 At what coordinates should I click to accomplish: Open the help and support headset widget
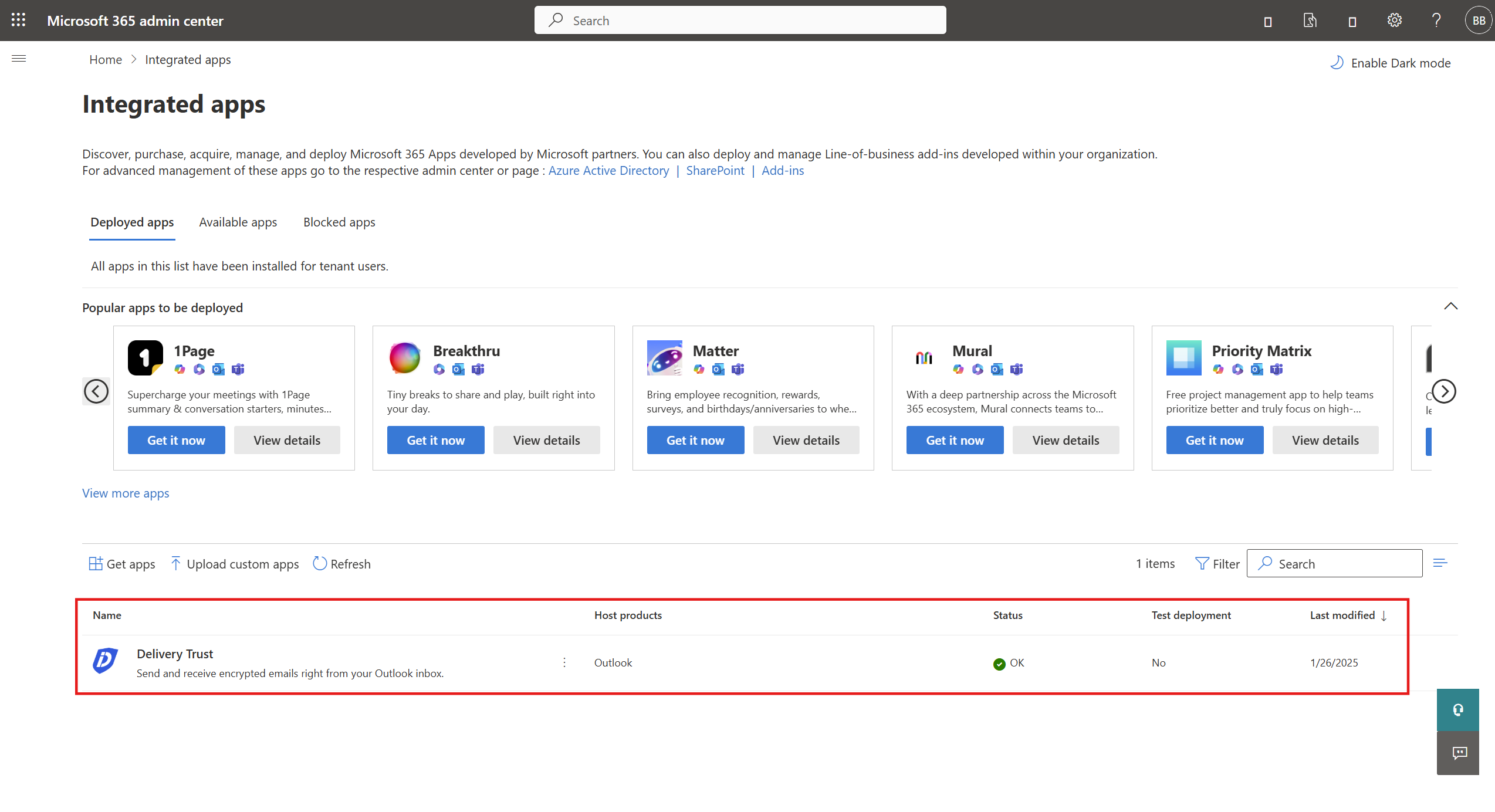(1458, 710)
